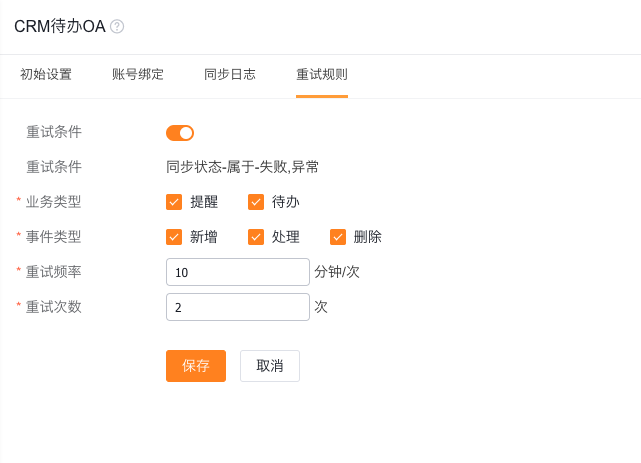Select the 重试规则 tab

click(322, 74)
